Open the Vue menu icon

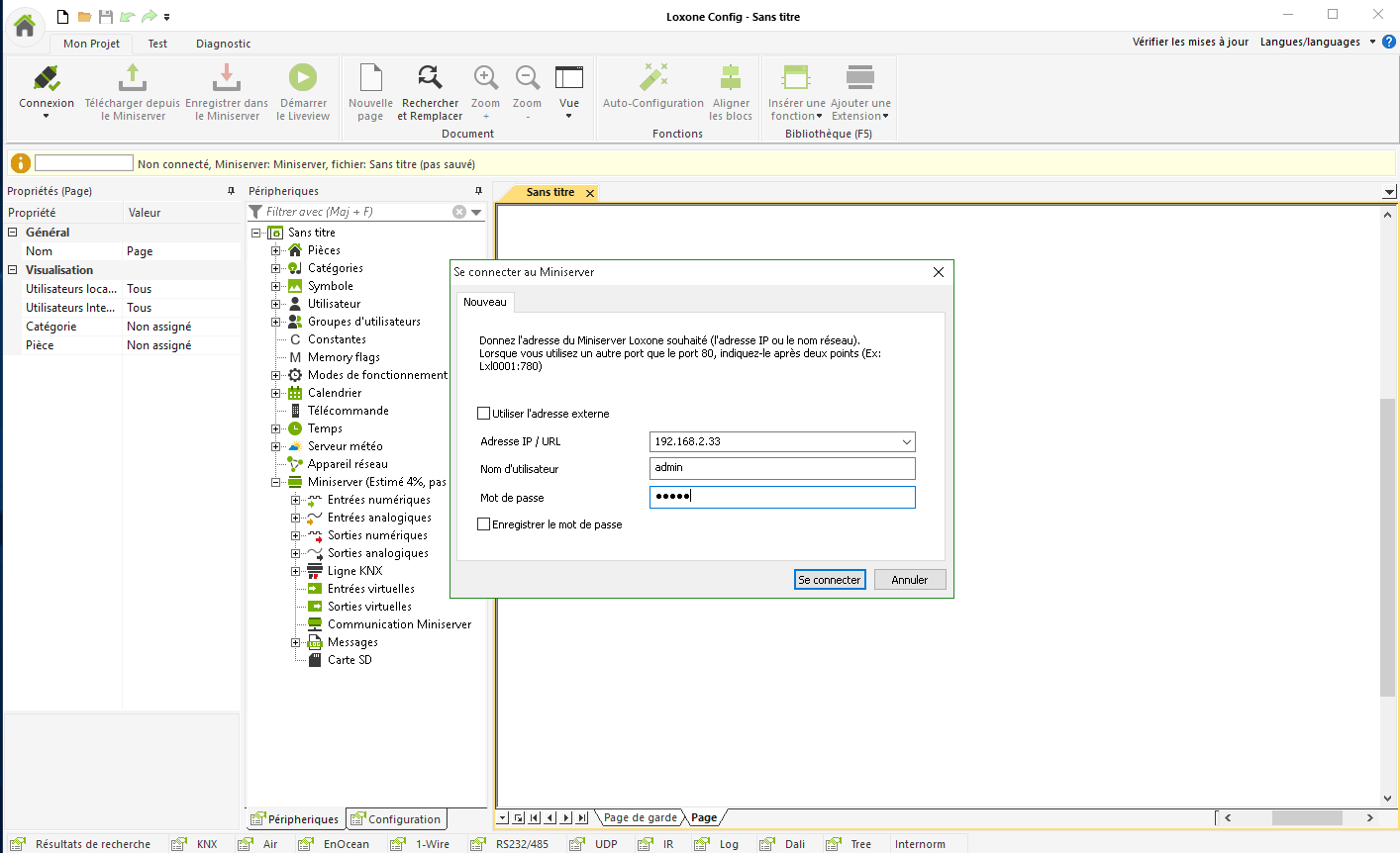(569, 78)
